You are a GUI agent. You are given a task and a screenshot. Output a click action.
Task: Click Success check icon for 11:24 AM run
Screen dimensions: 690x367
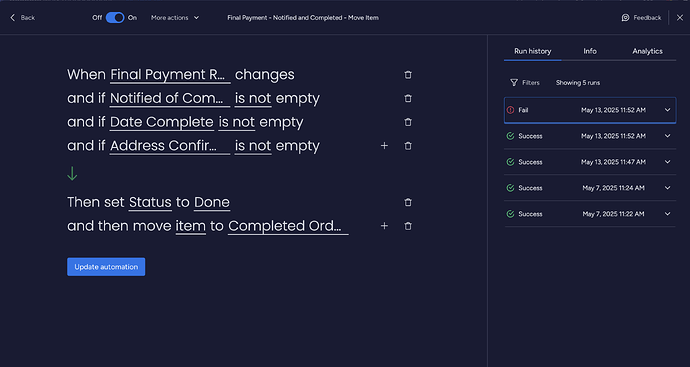[x=510, y=188]
